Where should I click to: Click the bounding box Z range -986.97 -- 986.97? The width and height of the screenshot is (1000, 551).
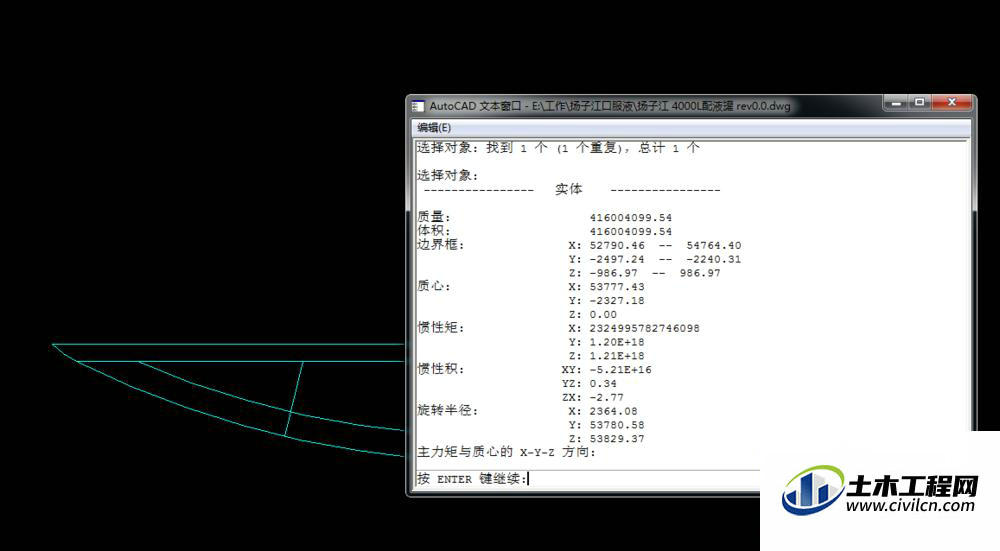pos(655,273)
